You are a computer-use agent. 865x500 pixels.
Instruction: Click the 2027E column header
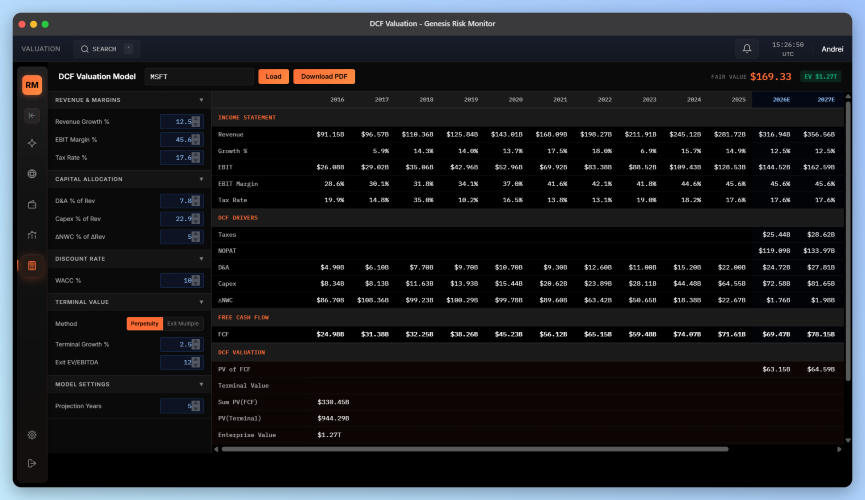pyautogui.click(x=826, y=100)
